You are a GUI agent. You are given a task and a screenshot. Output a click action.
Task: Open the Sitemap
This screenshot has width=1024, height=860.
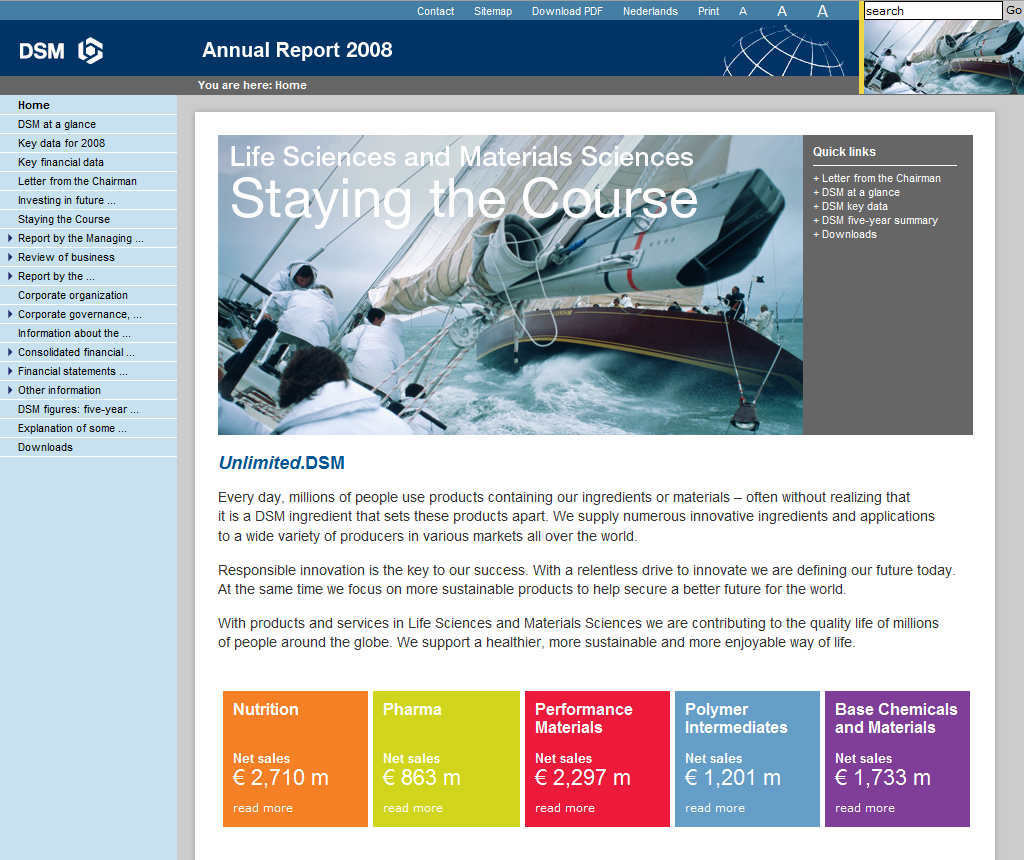point(493,11)
